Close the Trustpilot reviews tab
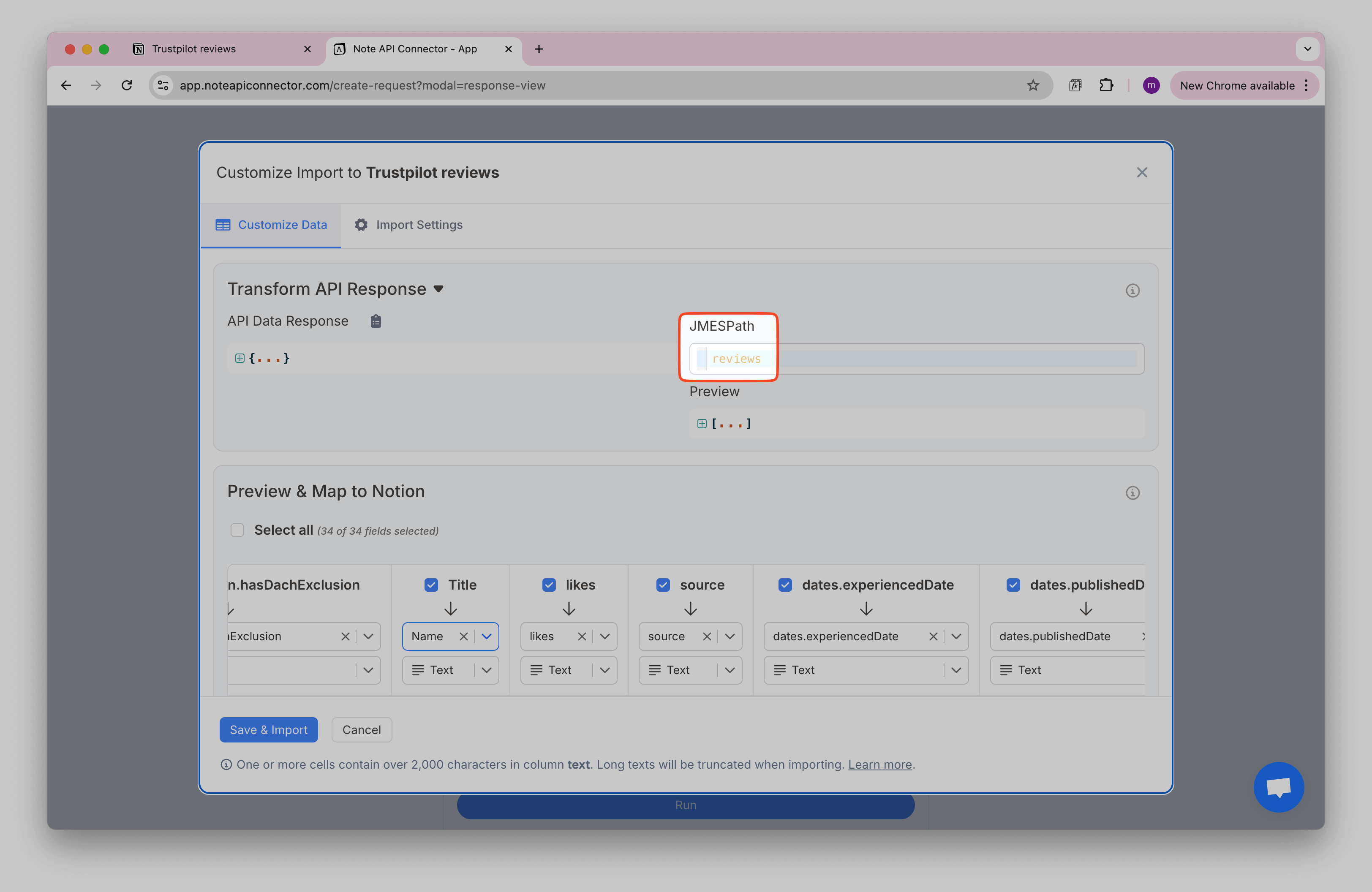The height and width of the screenshot is (892, 1372). (x=307, y=49)
